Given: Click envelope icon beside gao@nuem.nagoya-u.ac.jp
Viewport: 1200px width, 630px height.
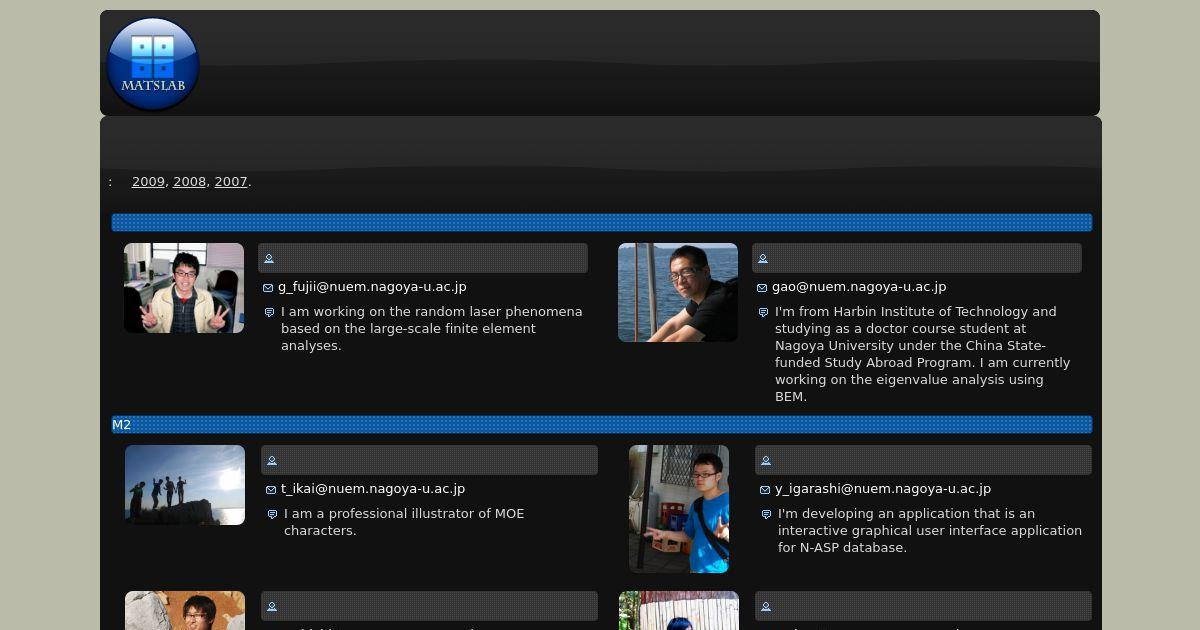Looking at the screenshot, I should click(762, 288).
